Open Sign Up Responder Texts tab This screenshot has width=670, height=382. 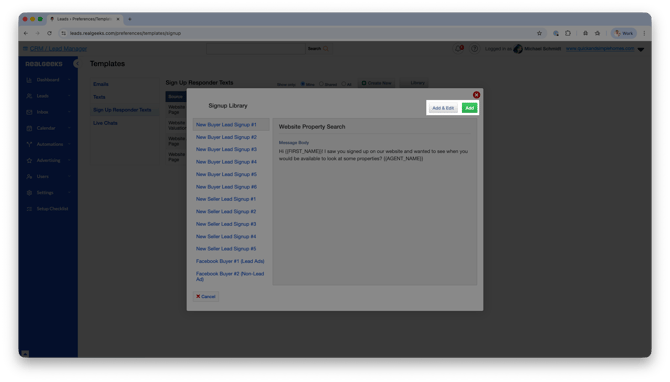122,110
